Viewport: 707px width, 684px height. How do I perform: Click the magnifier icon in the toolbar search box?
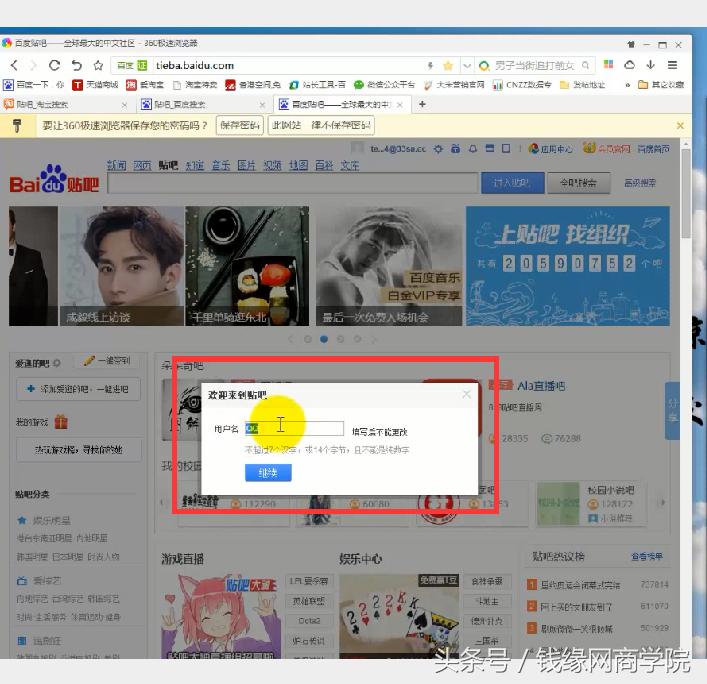click(585, 65)
